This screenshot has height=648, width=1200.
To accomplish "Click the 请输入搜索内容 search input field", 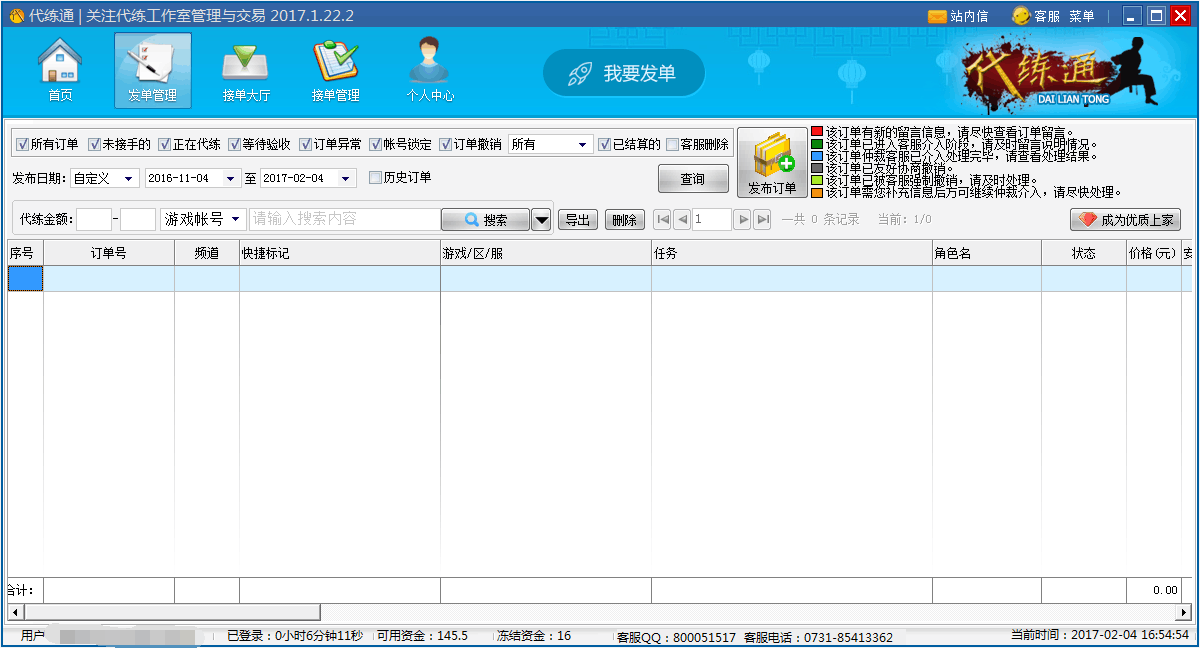I will point(344,219).
